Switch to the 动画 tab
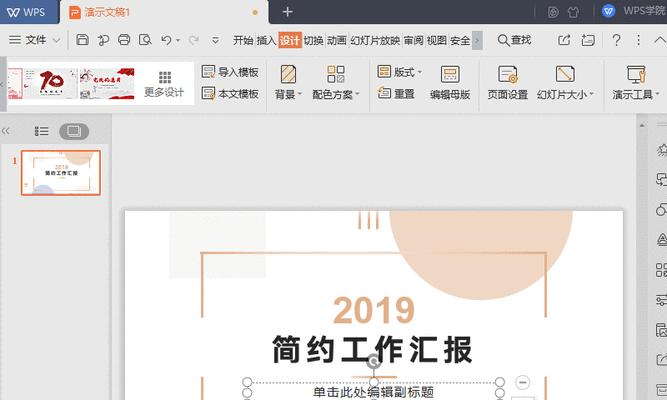This screenshot has width=667, height=400. (336, 40)
